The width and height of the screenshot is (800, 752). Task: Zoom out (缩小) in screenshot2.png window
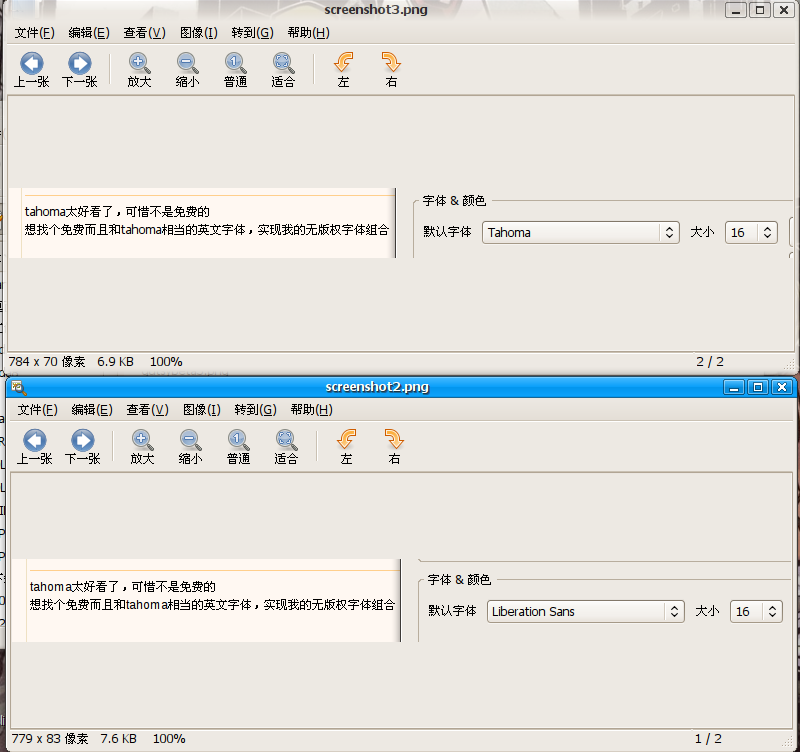point(190,447)
